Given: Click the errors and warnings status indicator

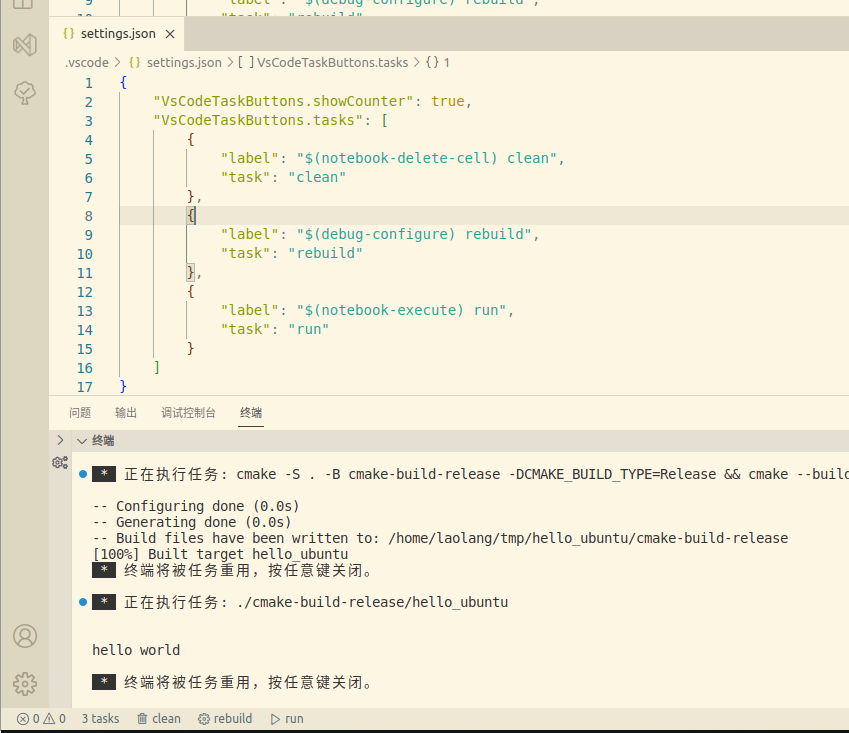Looking at the screenshot, I should coord(41,718).
